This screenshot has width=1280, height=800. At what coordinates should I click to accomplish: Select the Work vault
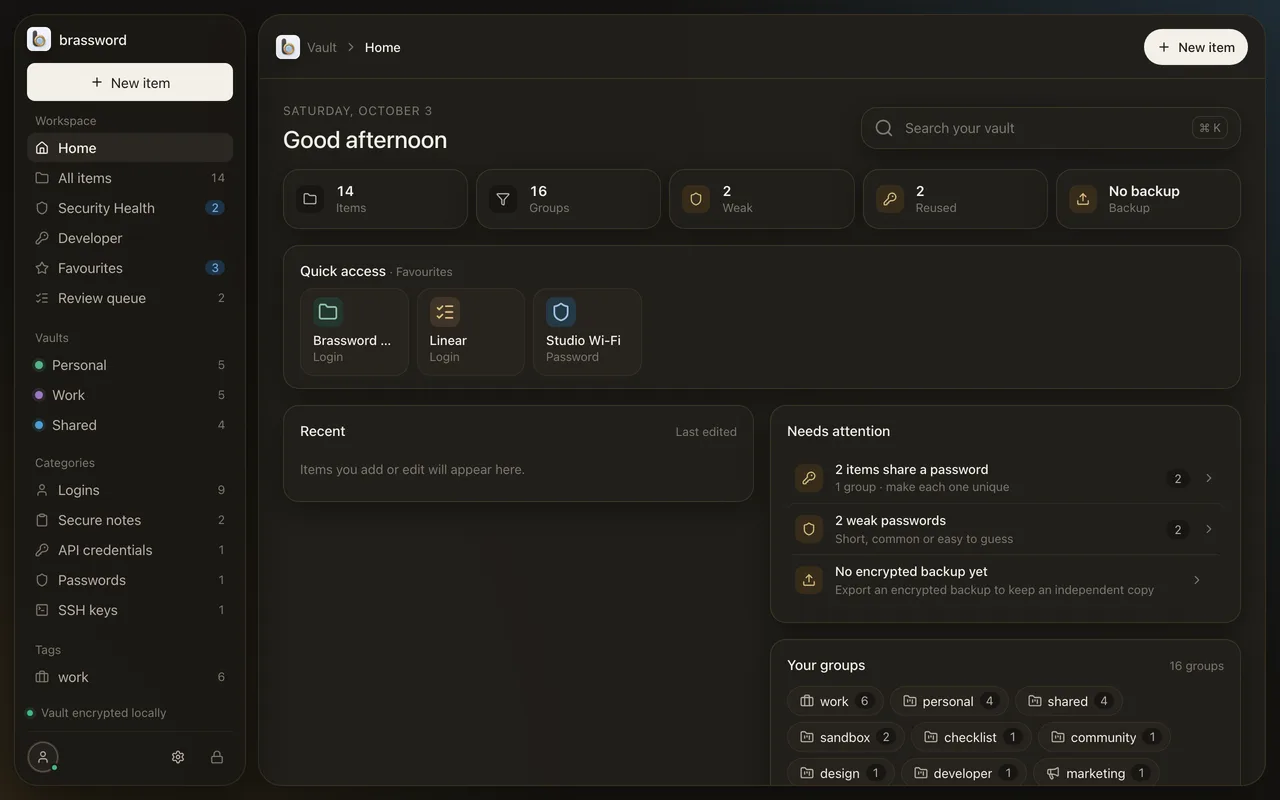coord(130,395)
